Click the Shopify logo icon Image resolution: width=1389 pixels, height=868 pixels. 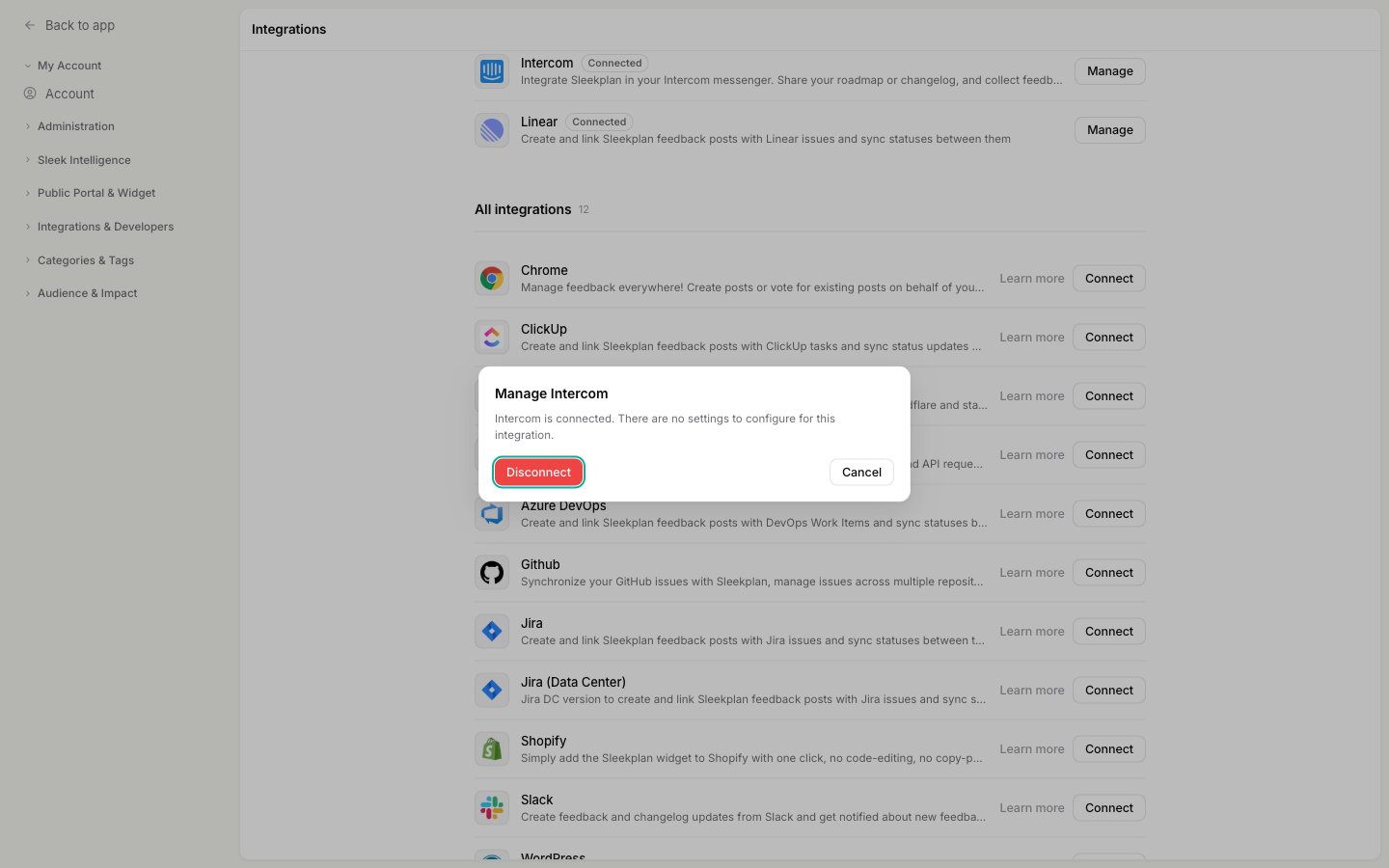click(492, 749)
